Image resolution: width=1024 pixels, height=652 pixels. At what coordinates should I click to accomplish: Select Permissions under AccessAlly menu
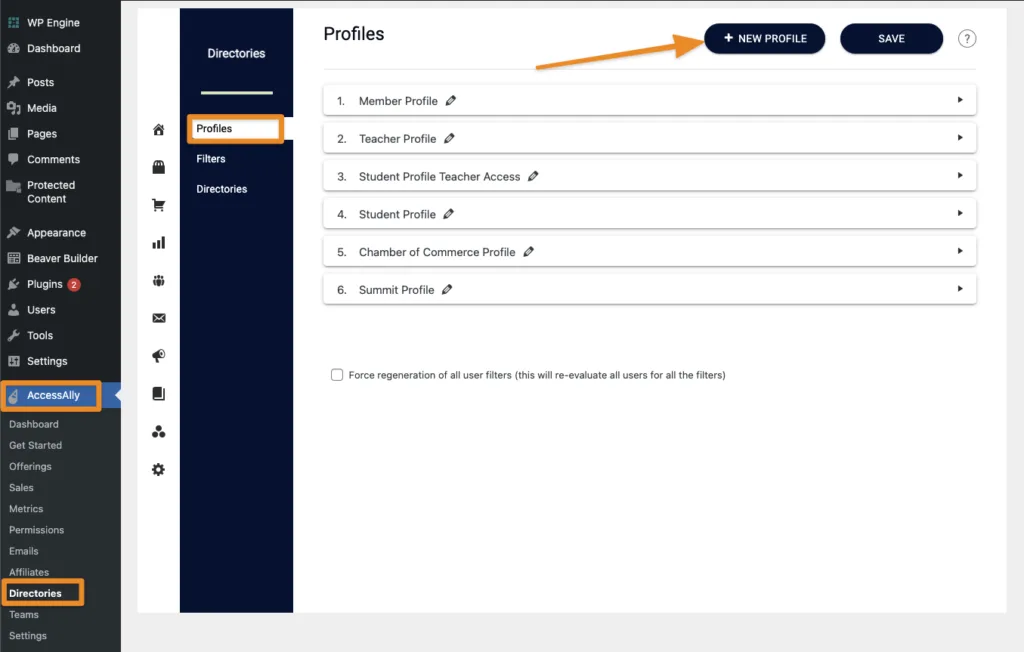pos(36,530)
